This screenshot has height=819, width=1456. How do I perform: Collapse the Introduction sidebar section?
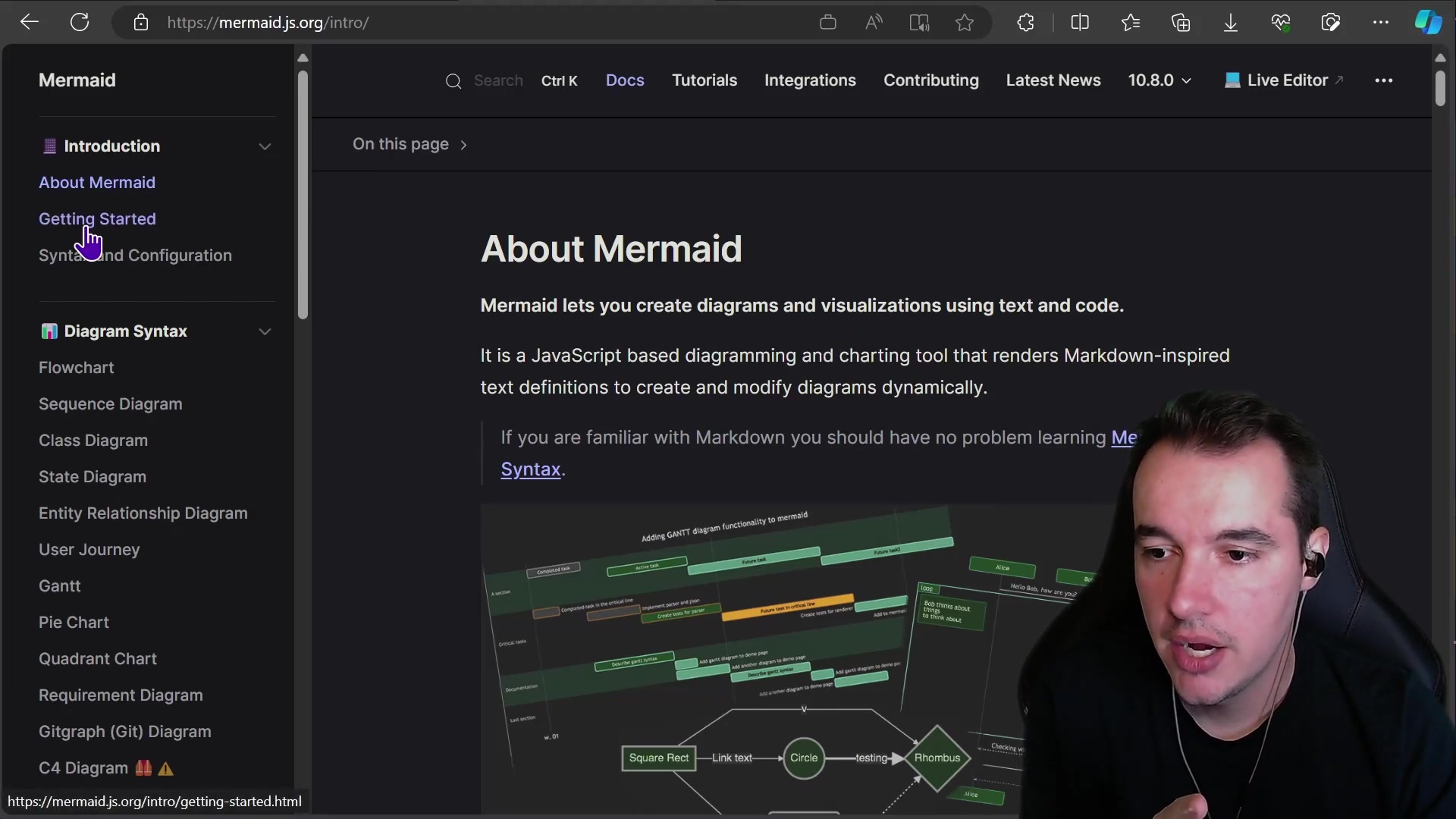coord(265,146)
